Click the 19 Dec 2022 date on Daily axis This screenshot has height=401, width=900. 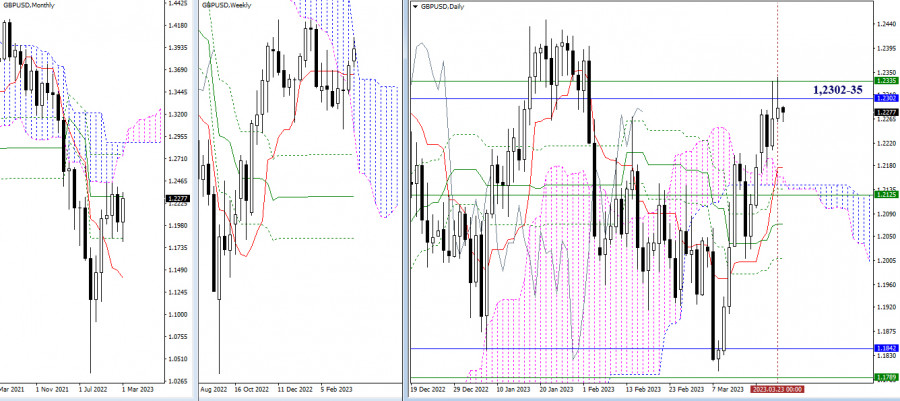pos(428,389)
